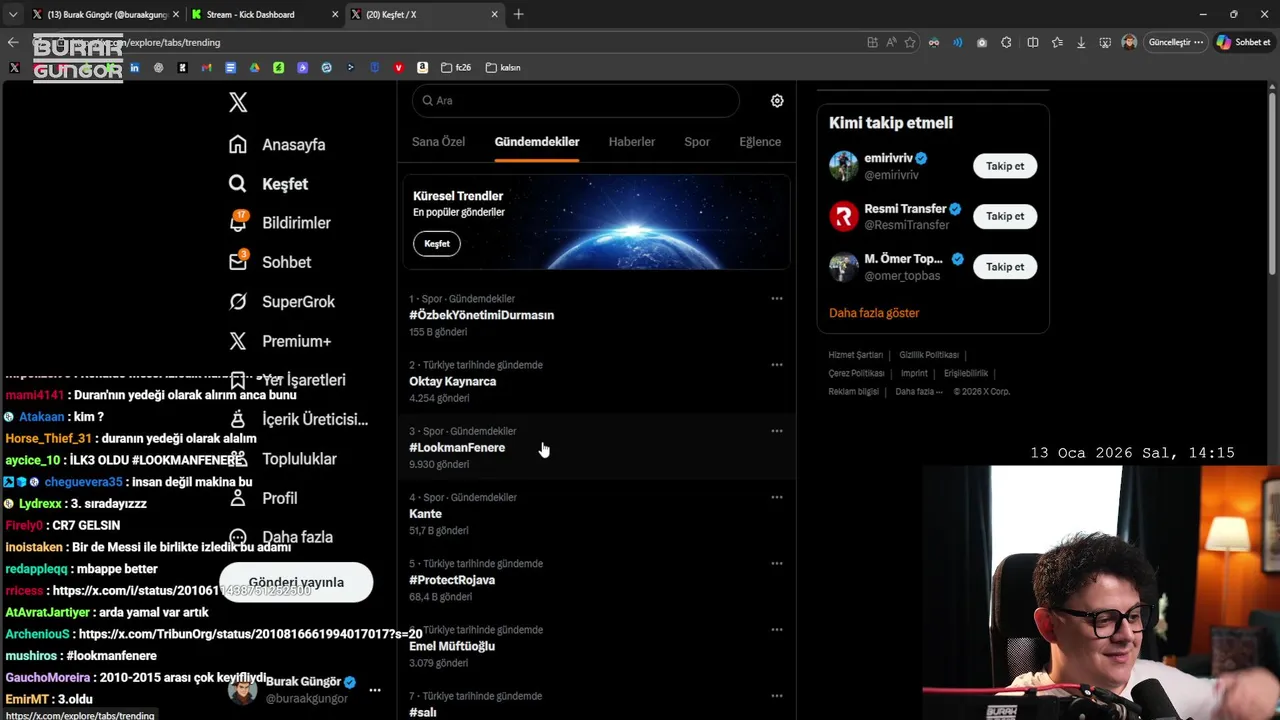Switch to Sana Özel tab

[438, 142]
